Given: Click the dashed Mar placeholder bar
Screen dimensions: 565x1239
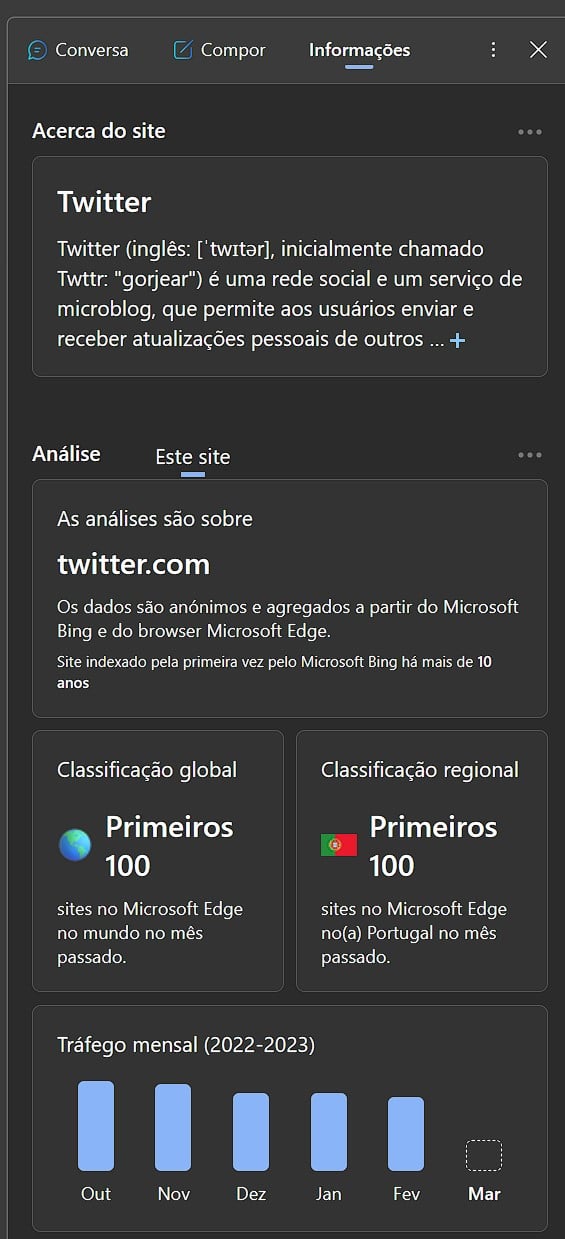Looking at the screenshot, I should click(x=484, y=1155).
